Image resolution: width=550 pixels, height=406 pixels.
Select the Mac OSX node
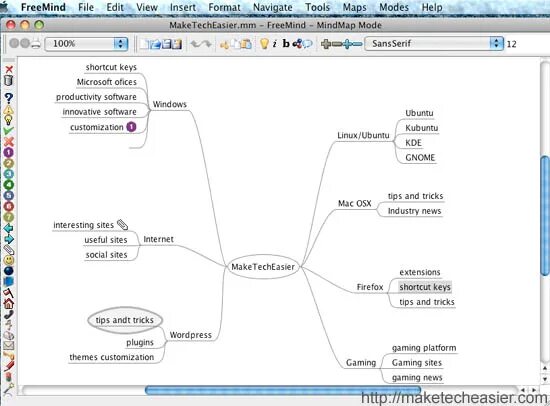click(x=355, y=204)
